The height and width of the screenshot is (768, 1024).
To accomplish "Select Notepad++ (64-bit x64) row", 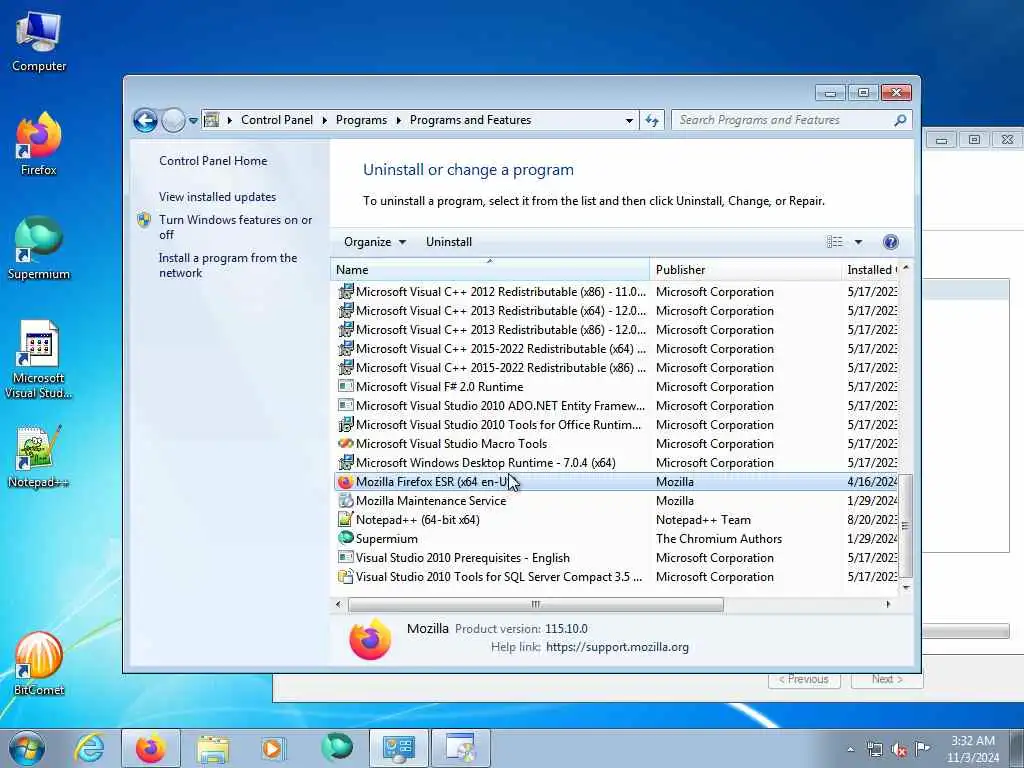I will click(x=616, y=520).
